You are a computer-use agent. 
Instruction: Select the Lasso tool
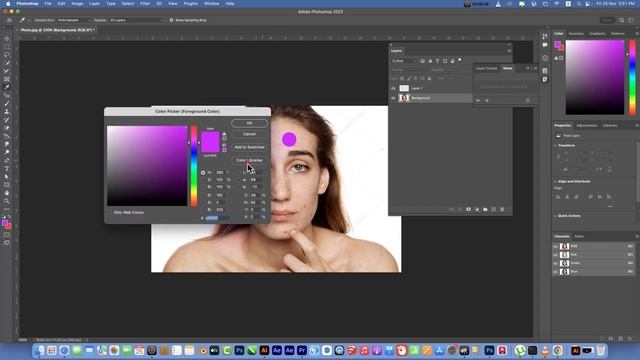click(7, 55)
